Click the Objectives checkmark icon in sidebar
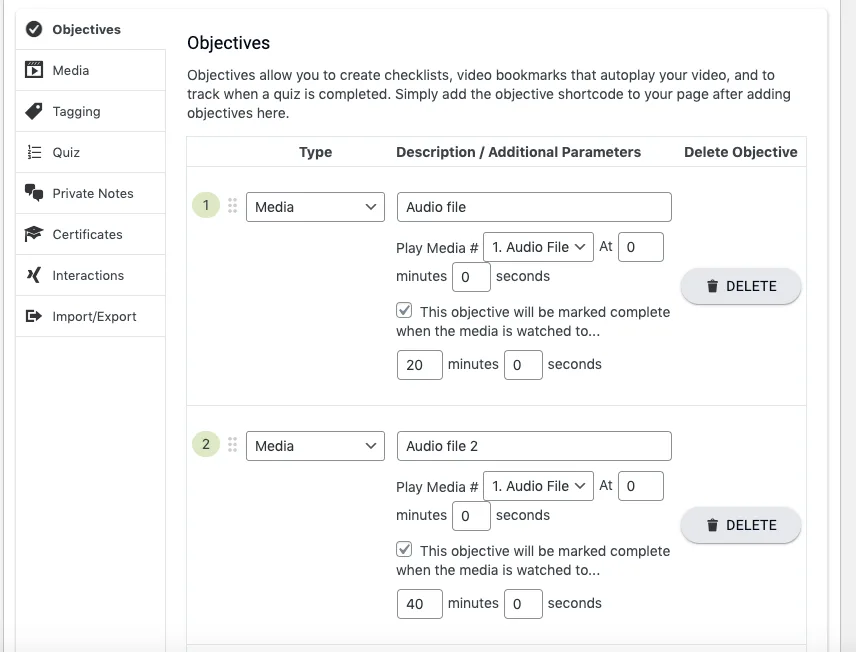This screenshot has height=652, width=856. coord(34,30)
